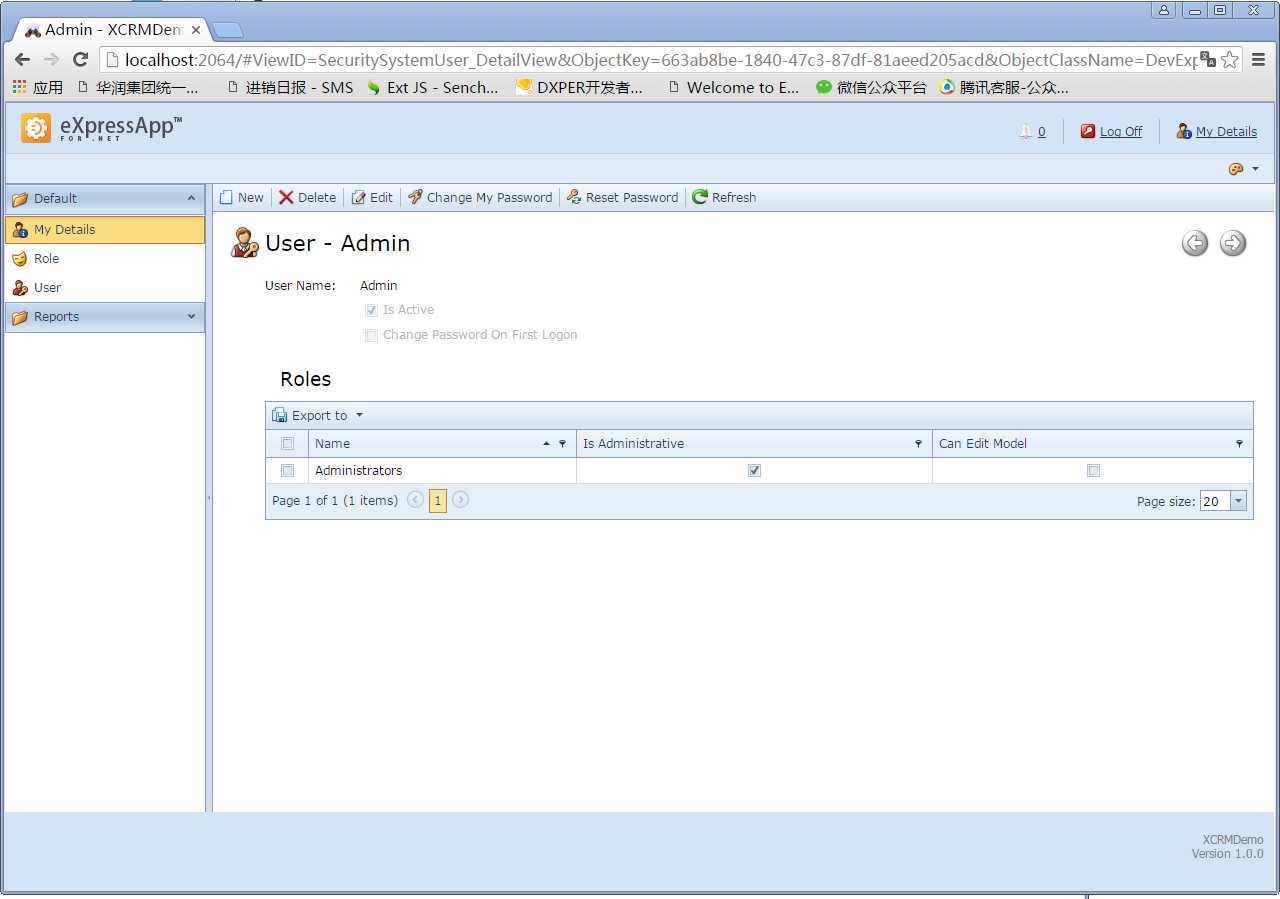This screenshot has height=899, width=1280.
Task: Open the Page size dropdown
Action: (x=1239, y=501)
